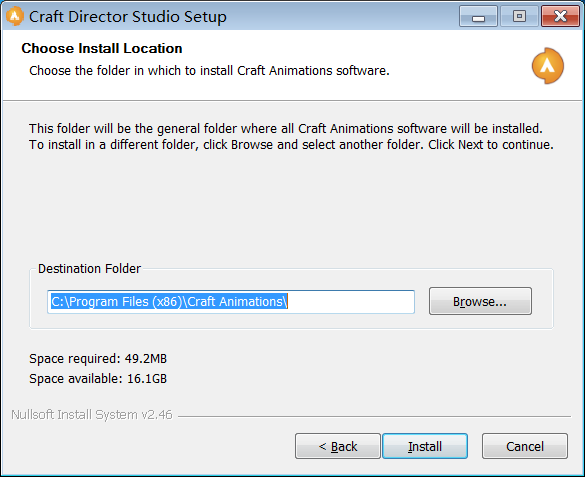This screenshot has width=585, height=477.
Task: Click the Space available 16.1GB text
Action: point(98,379)
